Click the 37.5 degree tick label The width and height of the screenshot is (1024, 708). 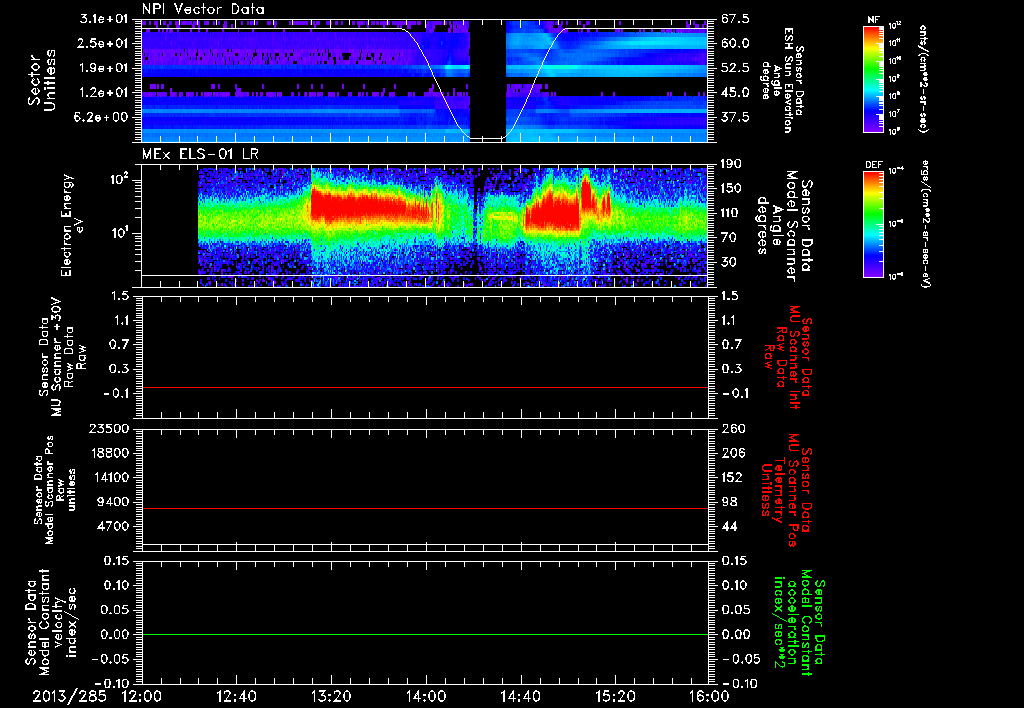pos(735,117)
